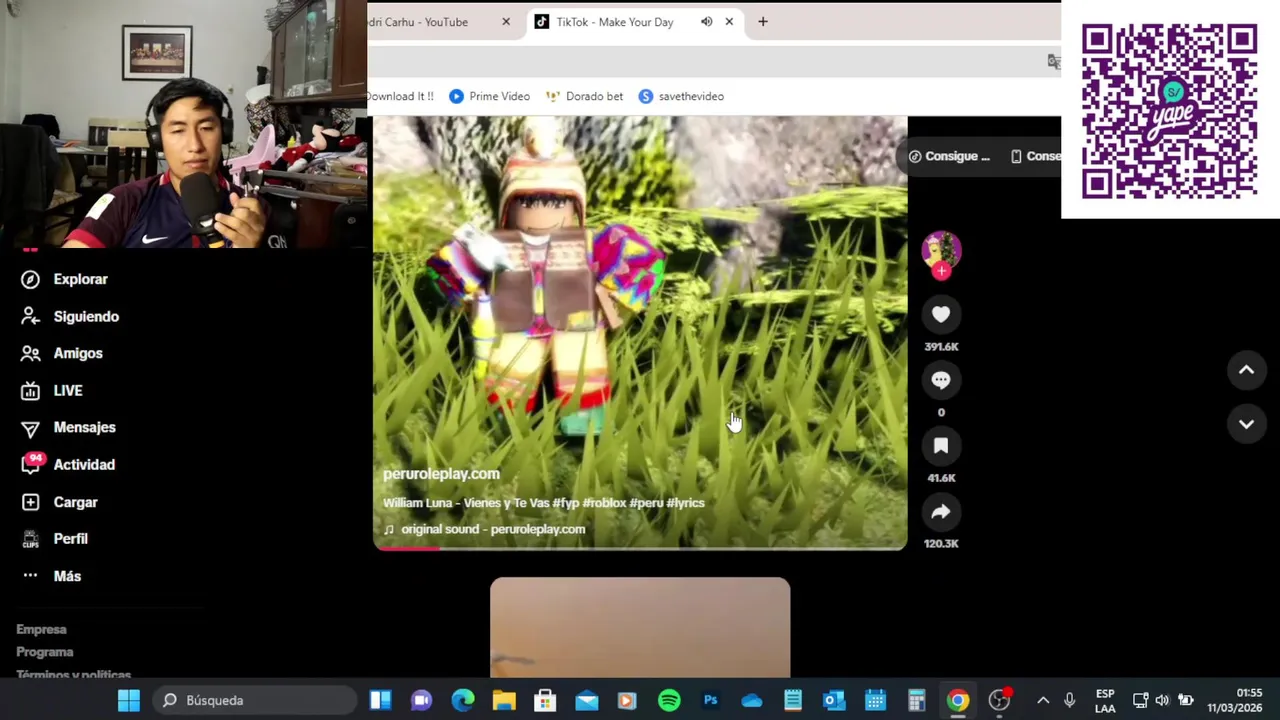Expand the Más options

(x=51, y=576)
